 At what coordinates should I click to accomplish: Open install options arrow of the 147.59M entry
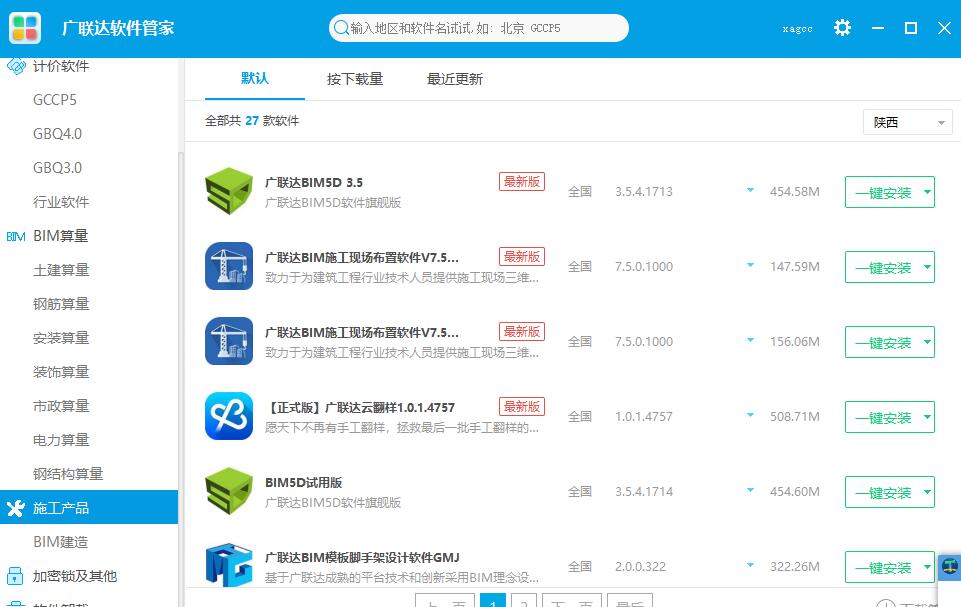coord(927,267)
